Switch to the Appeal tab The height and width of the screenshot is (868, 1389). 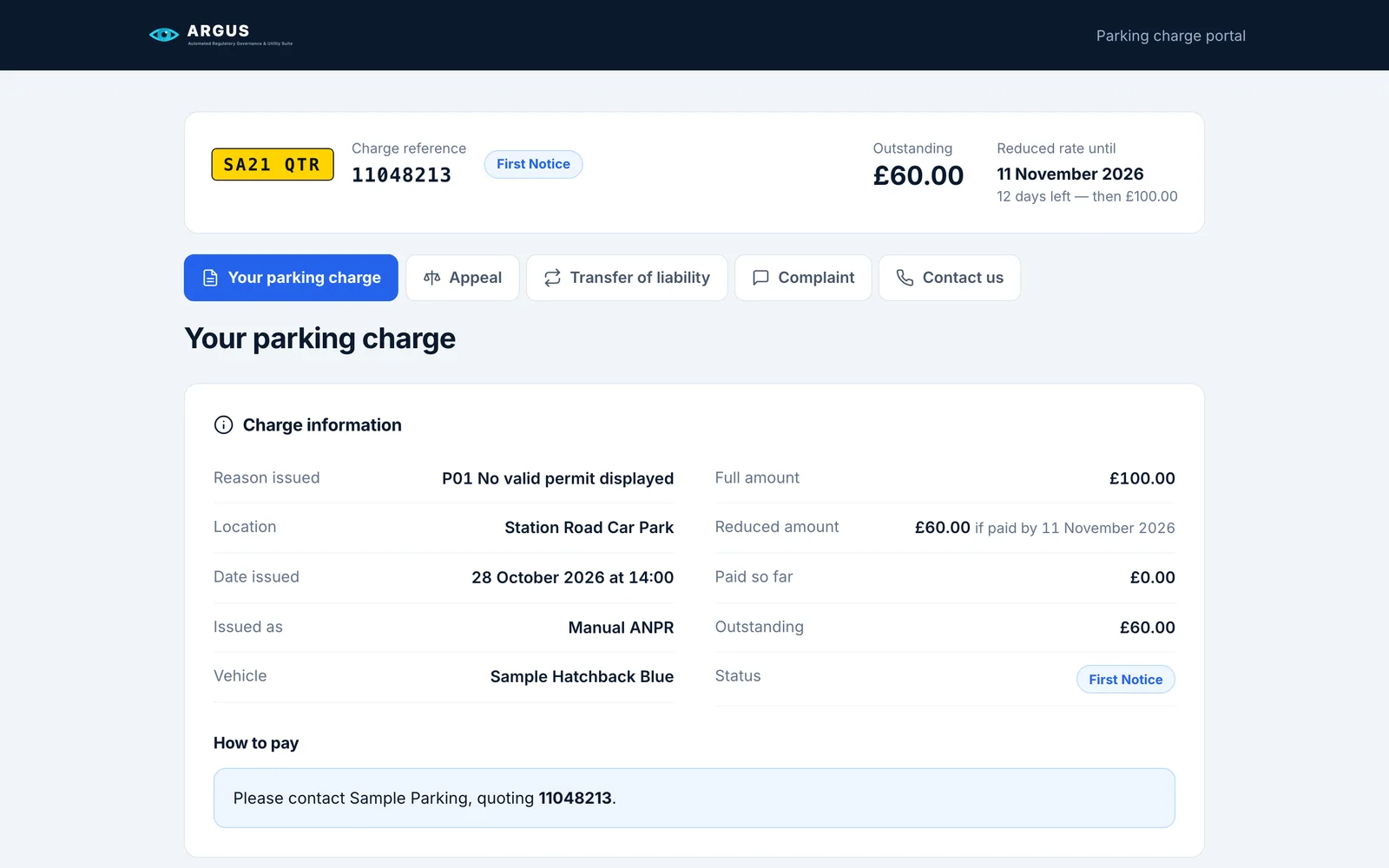463,278
